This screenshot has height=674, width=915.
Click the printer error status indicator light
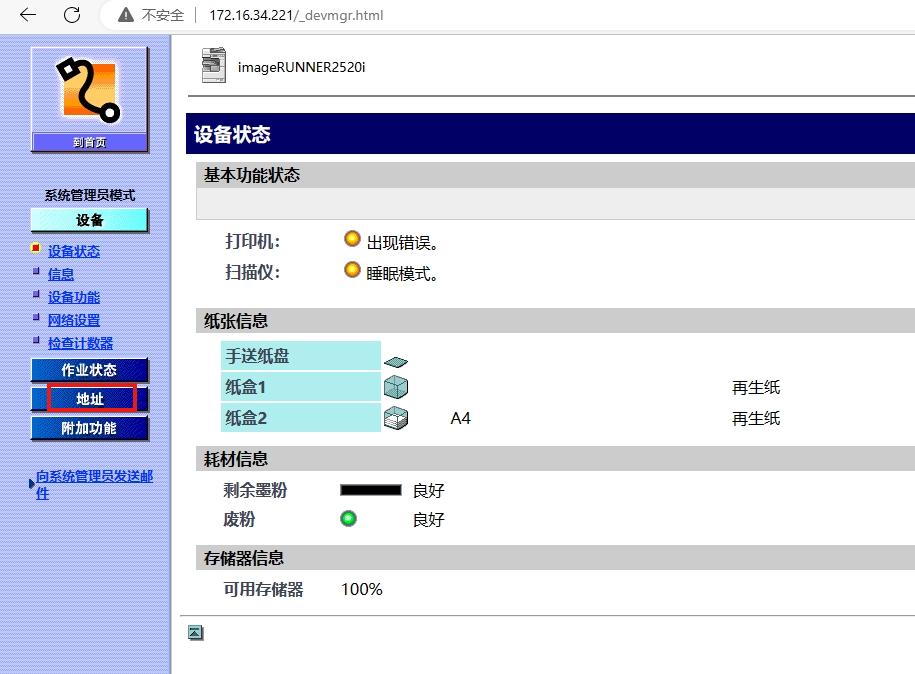352,239
